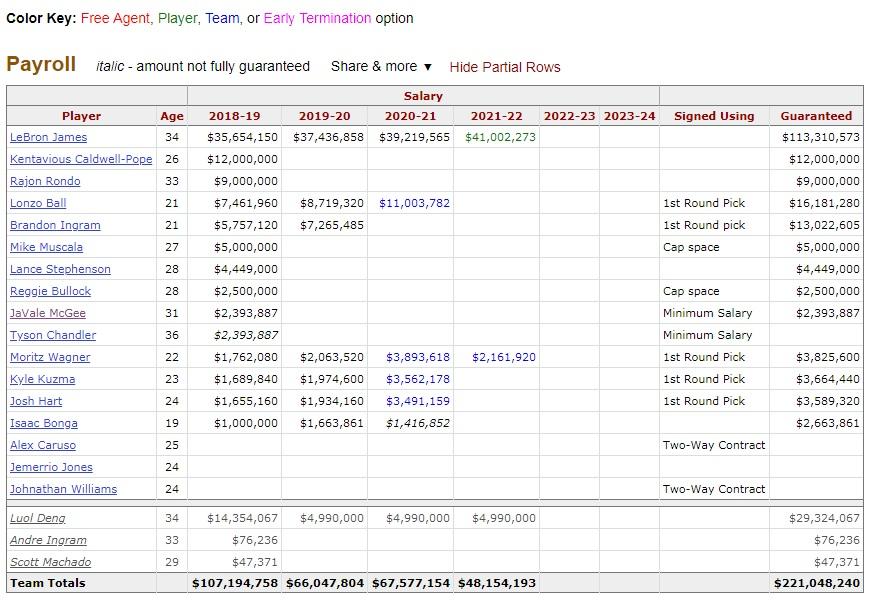Sort by the Signed Using column header
The height and width of the screenshot is (608, 877).
click(x=714, y=116)
